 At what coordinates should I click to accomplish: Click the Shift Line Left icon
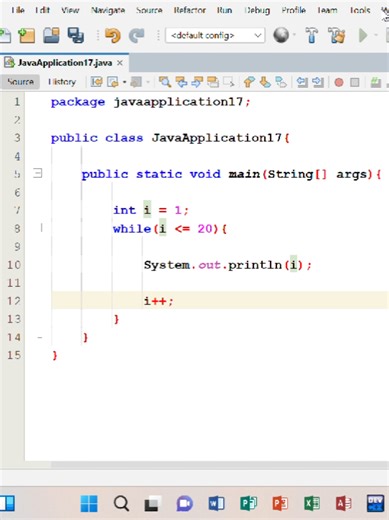pyautogui.click(x=302, y=82)
